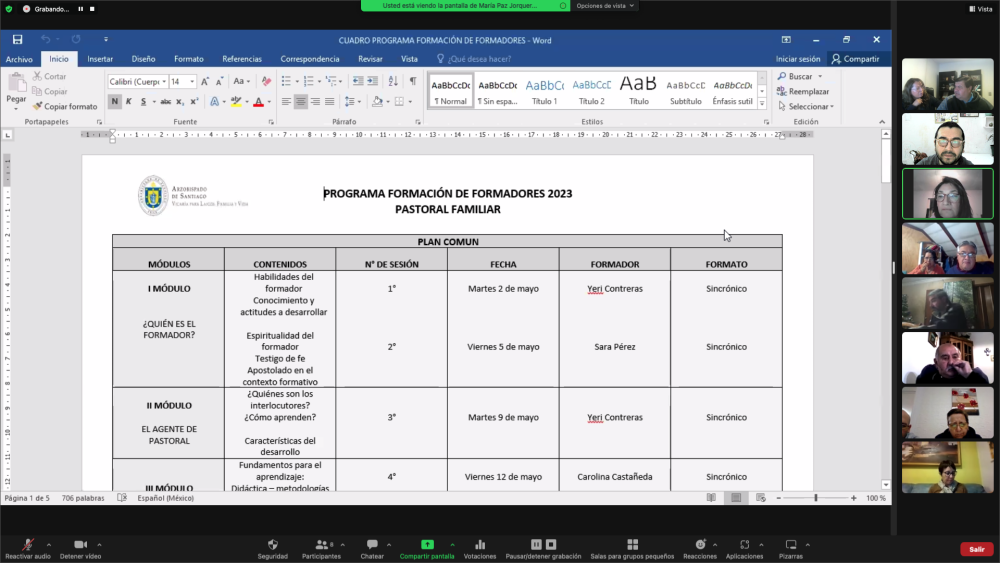Apply yellow text highlight color

[x=236, y=101]
